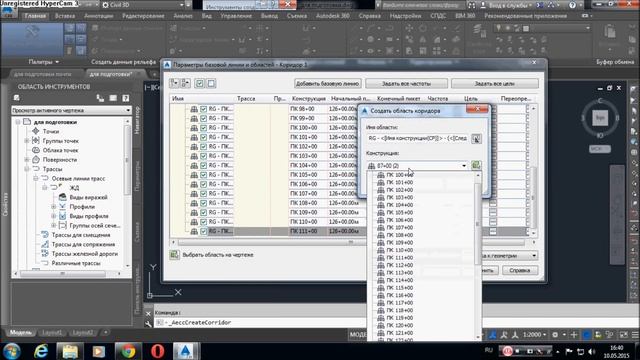Open Chrome from the taskbar
The image size is (640, 360).
click(128, 351)
